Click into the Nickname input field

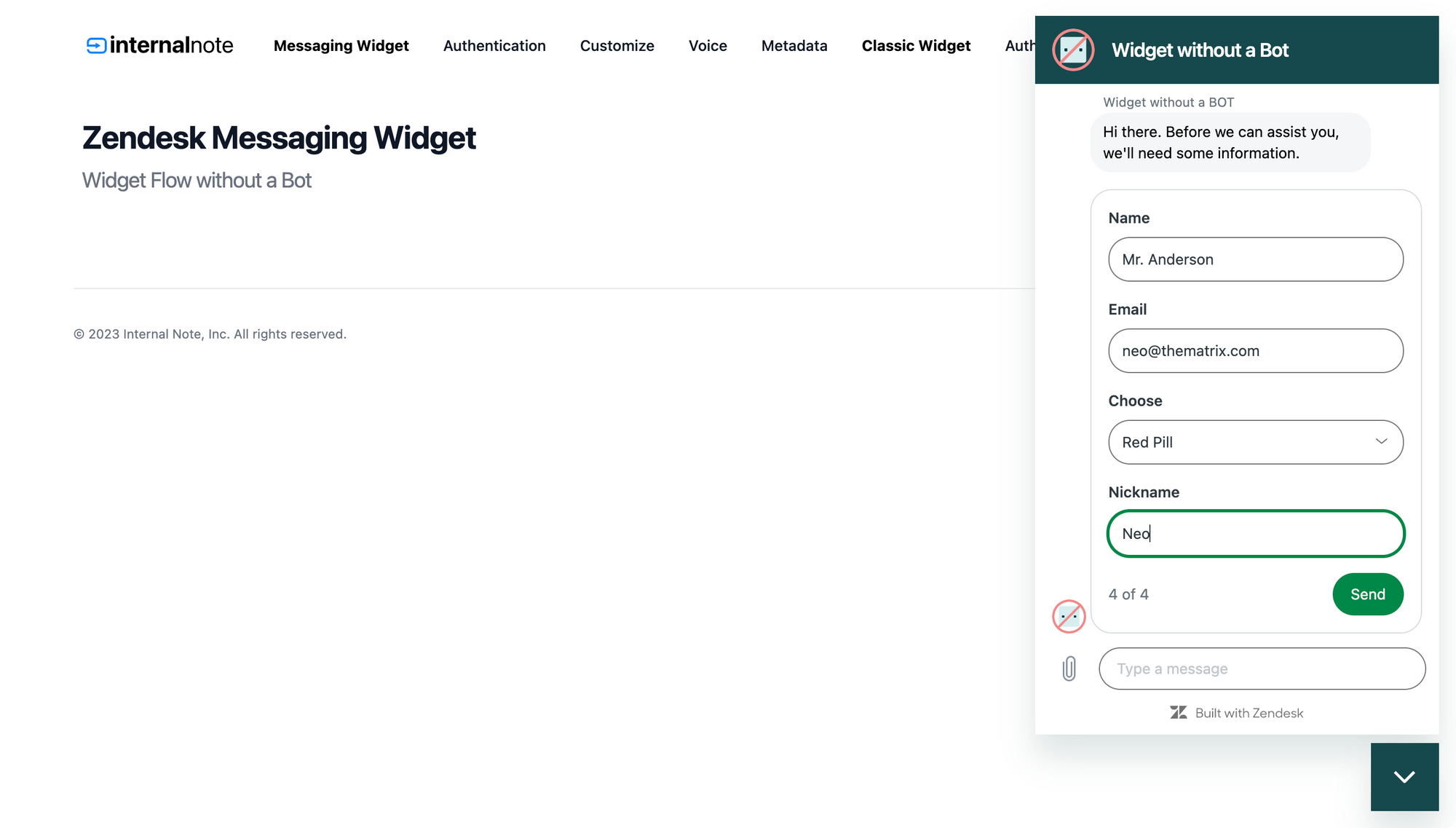pyautogui.click(x=1256, y=534)
